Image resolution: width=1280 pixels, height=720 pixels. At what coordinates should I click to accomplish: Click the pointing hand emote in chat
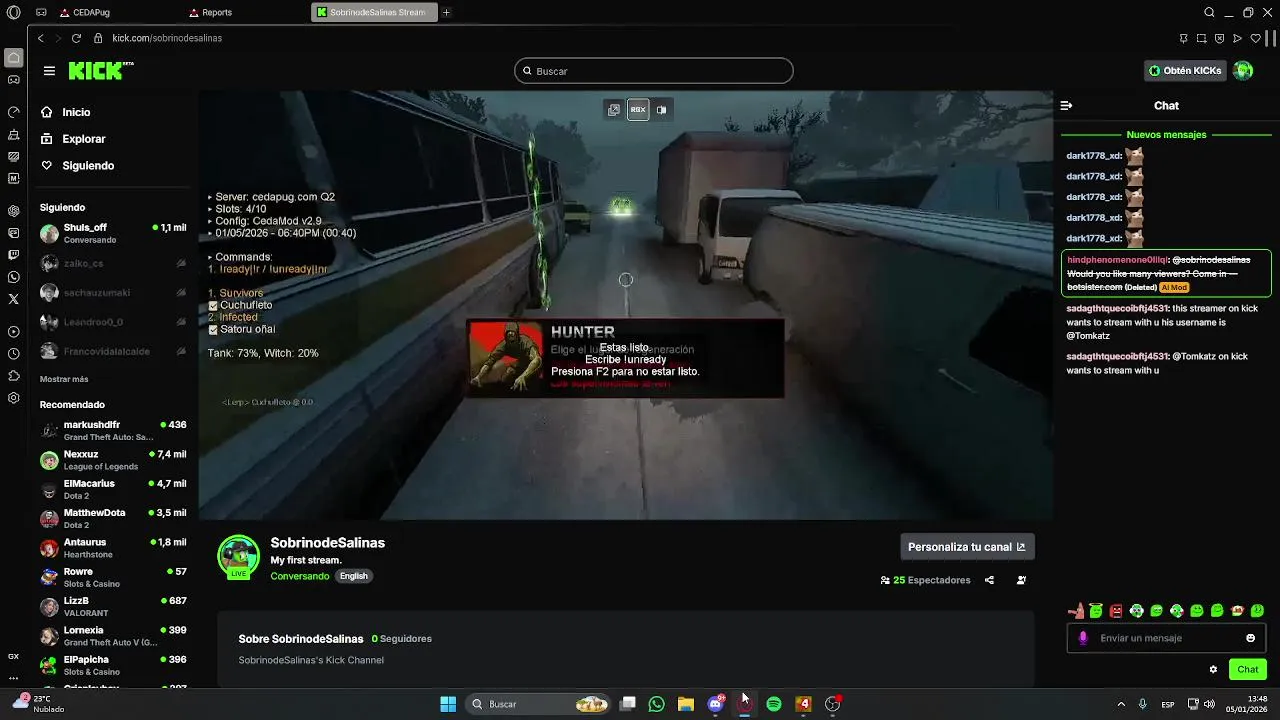[x=1076, y=611]
